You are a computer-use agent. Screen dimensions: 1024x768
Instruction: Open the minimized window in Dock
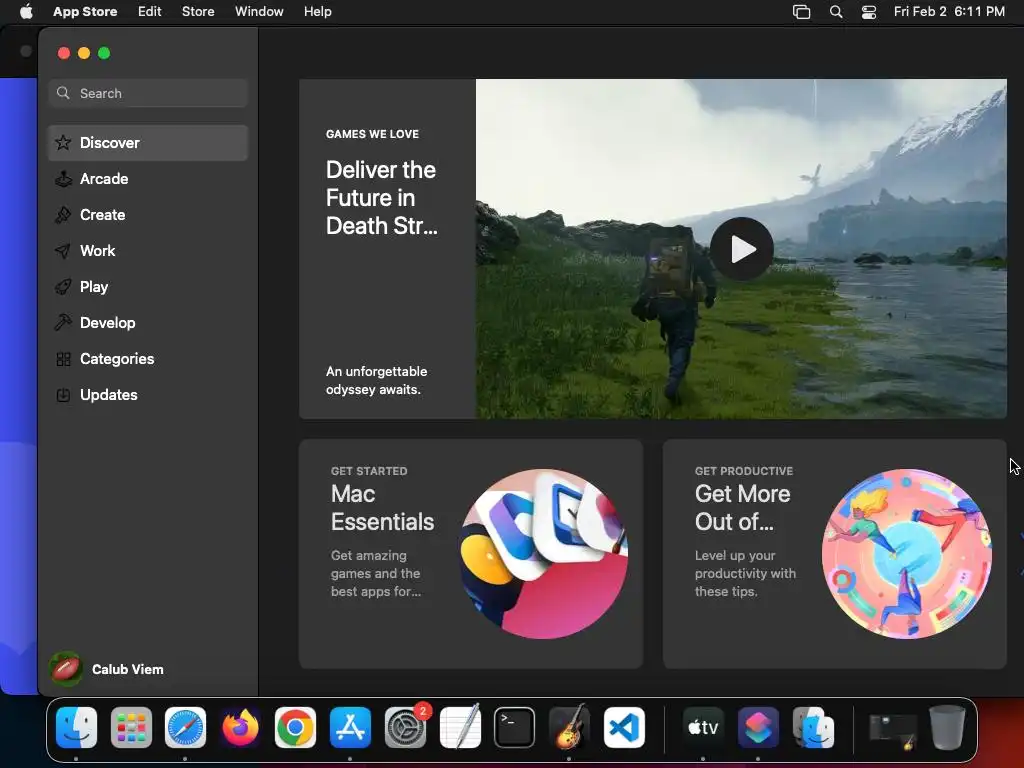tap(893, 731)
